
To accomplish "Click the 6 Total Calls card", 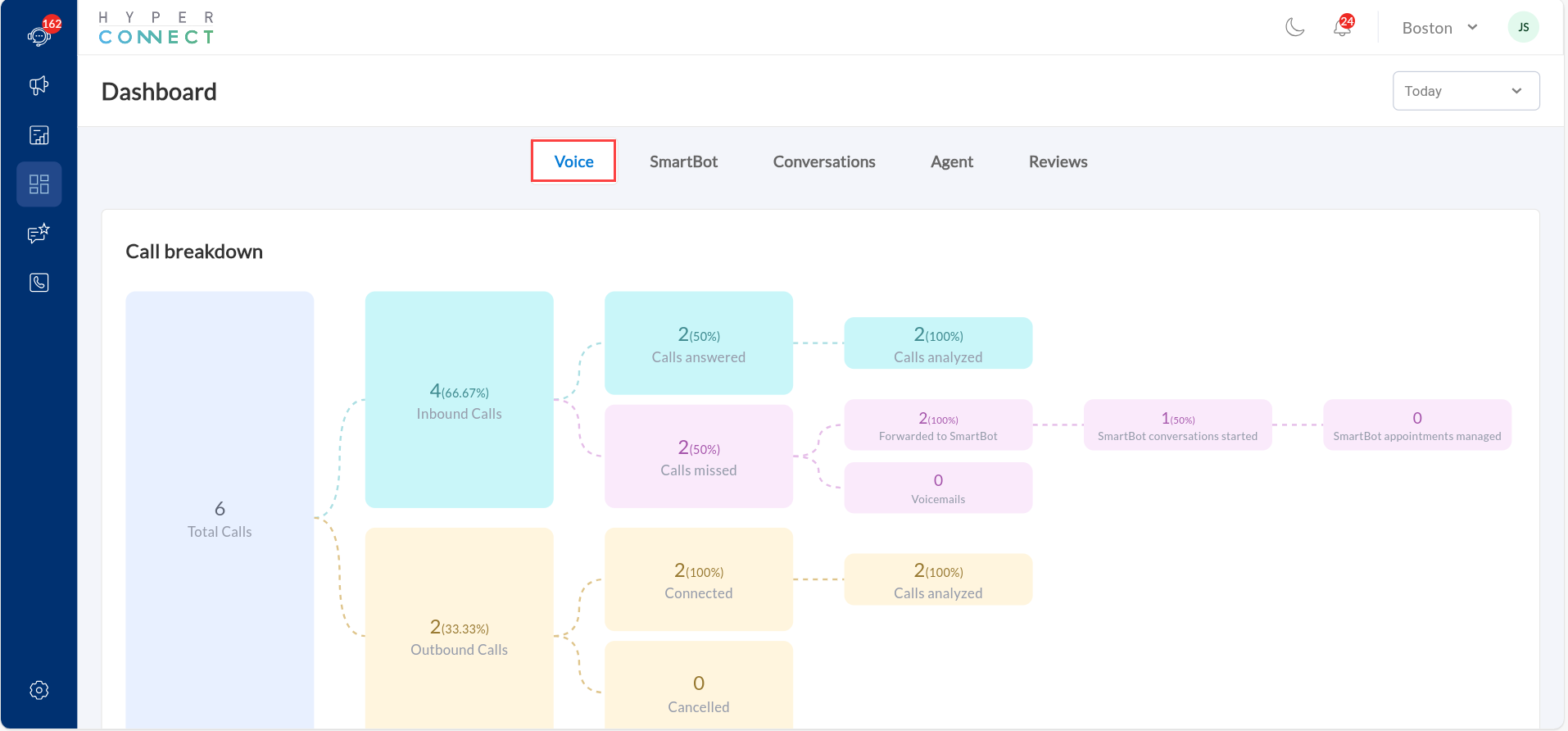I will pos(220,510).
